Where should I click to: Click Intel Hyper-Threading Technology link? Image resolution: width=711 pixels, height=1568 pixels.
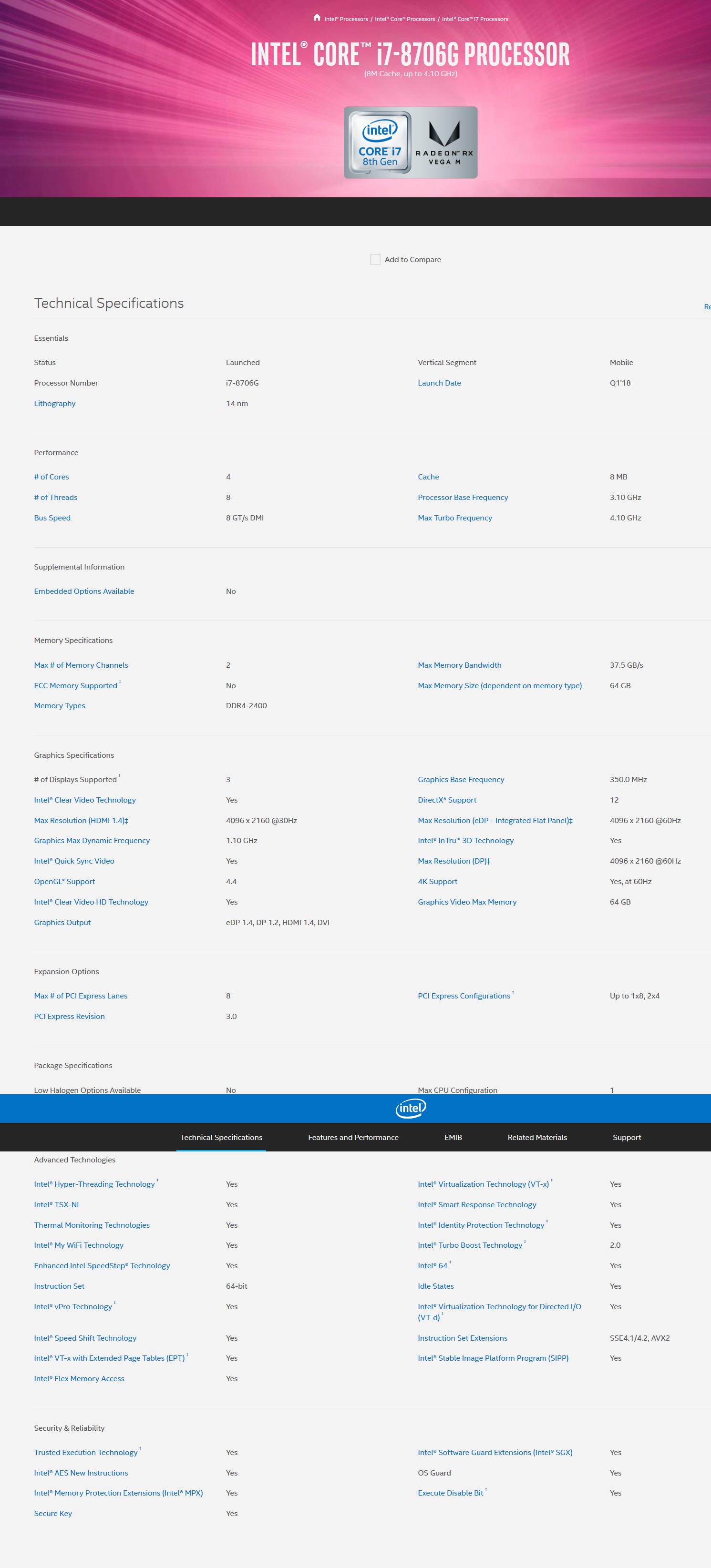tap(94, 1184)
